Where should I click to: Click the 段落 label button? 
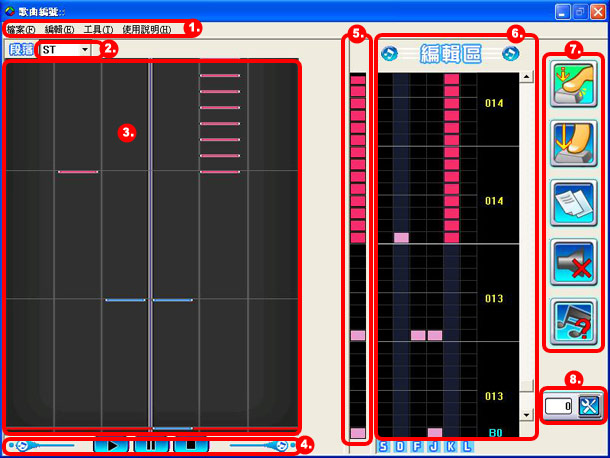20,49
